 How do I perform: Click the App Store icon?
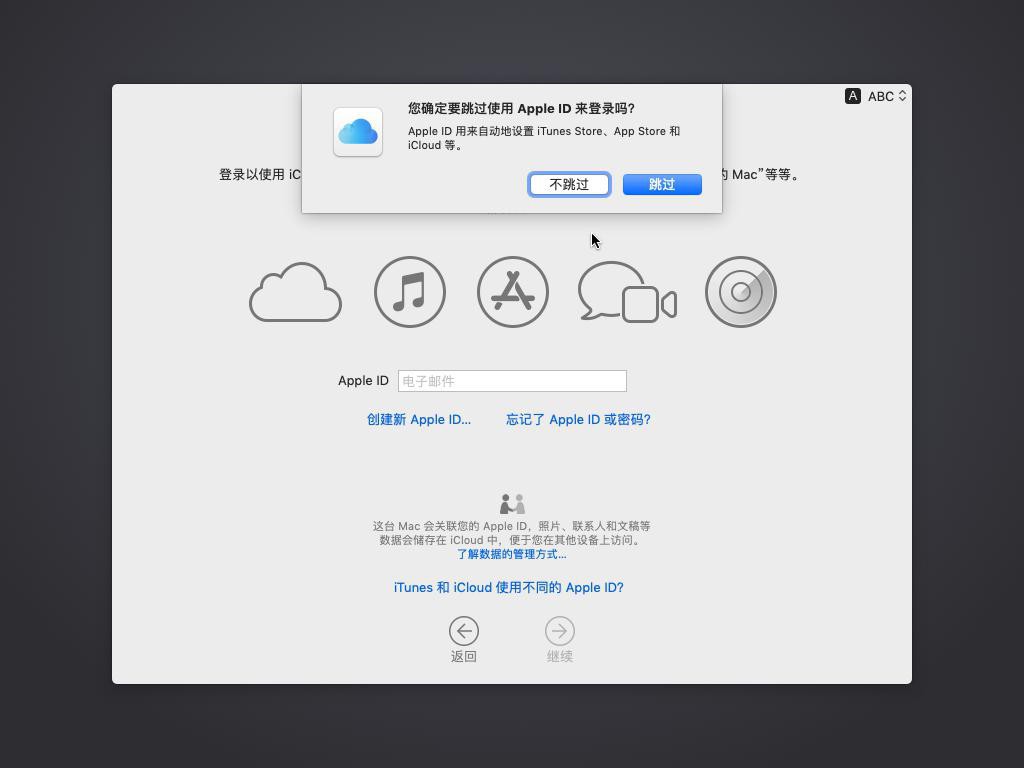coord(513,292)
